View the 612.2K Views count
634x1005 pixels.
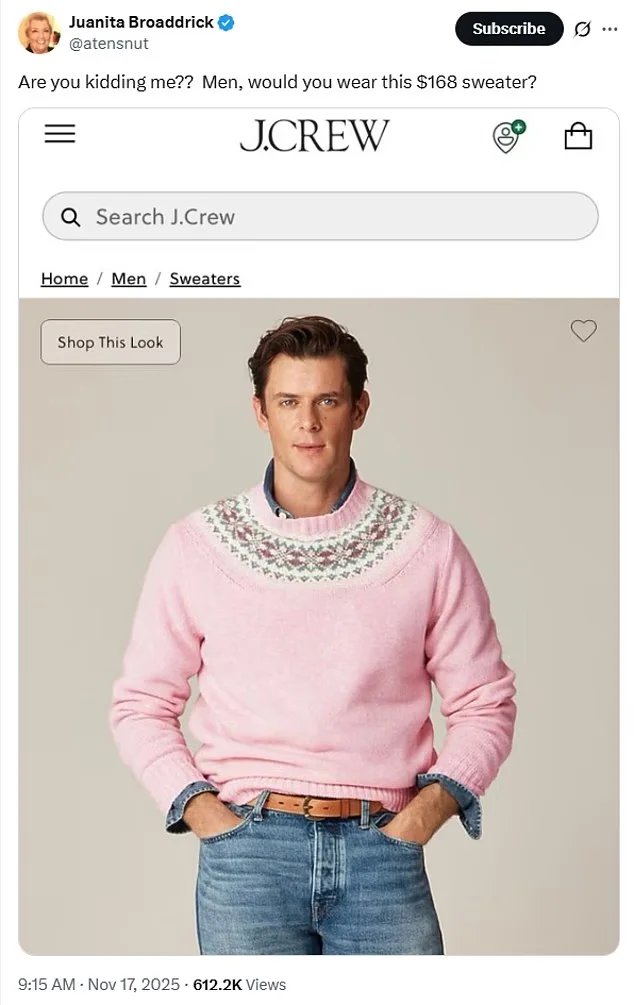click(x=239, y=984)
